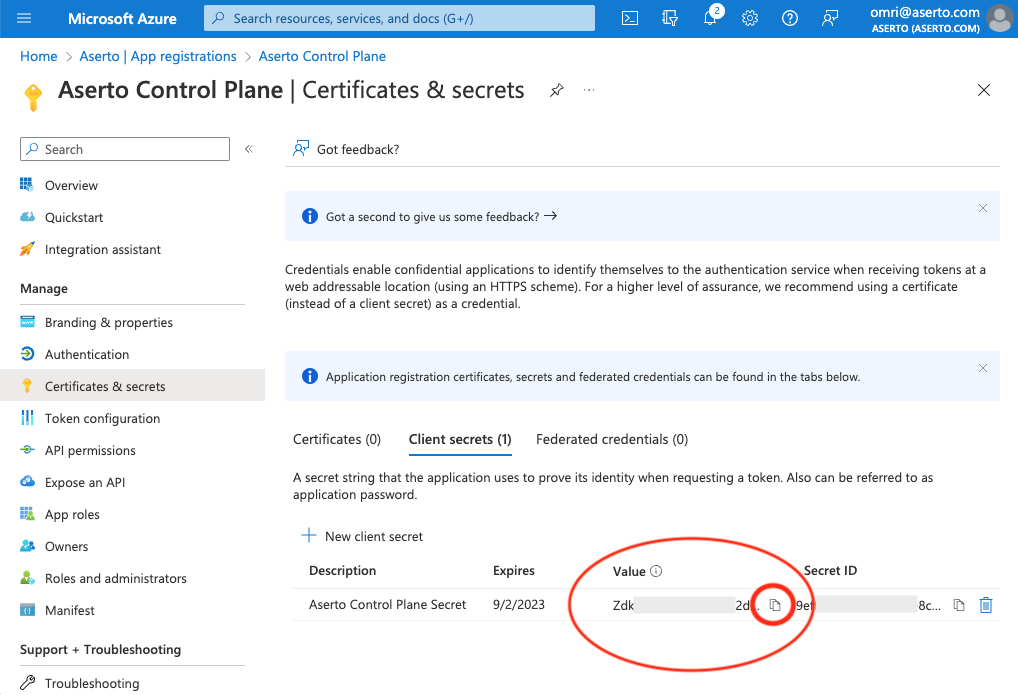
Task: Copy the Secret ID to clipboard
Action: pos(959,605)
